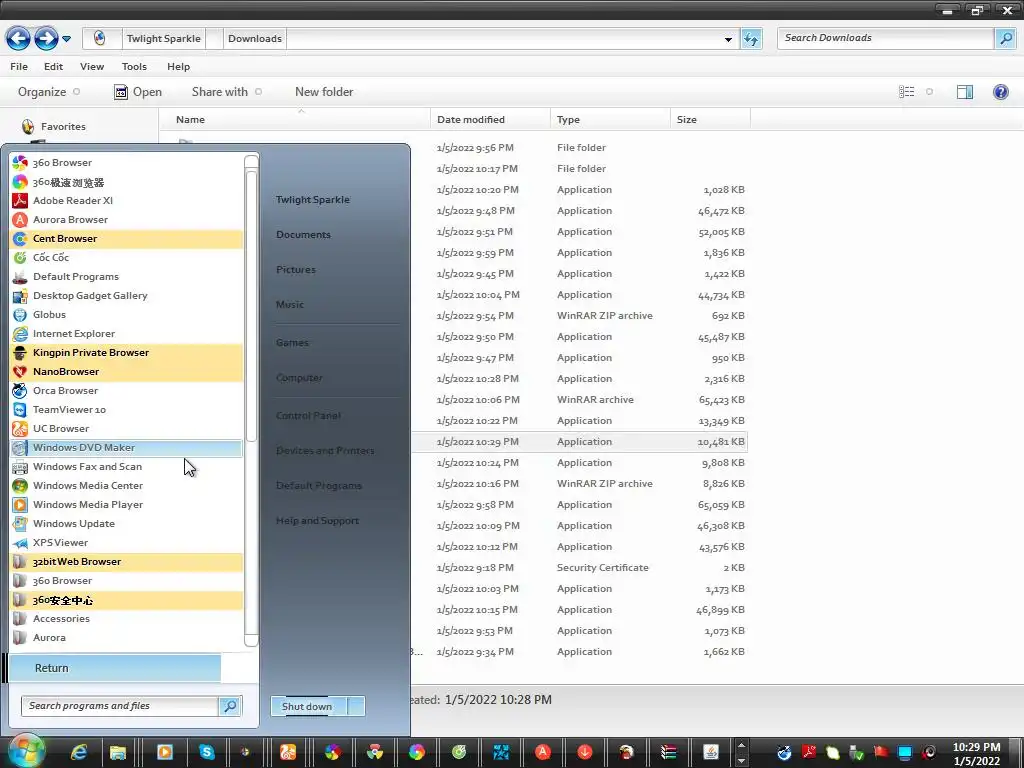Select the Security Certificate file row
The width and height of the screenshot is (1024, 768).
579,568
